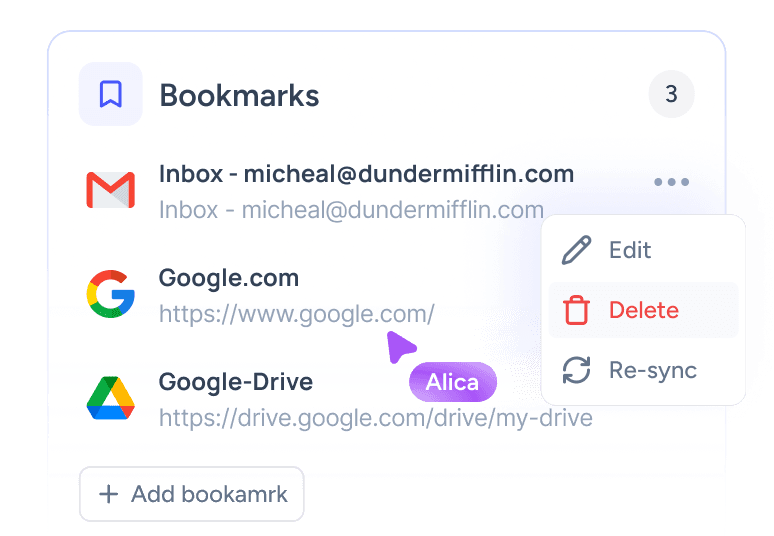Select Delete in the context menu
This screenshot has height=536, width=774.
coord(643,310)
